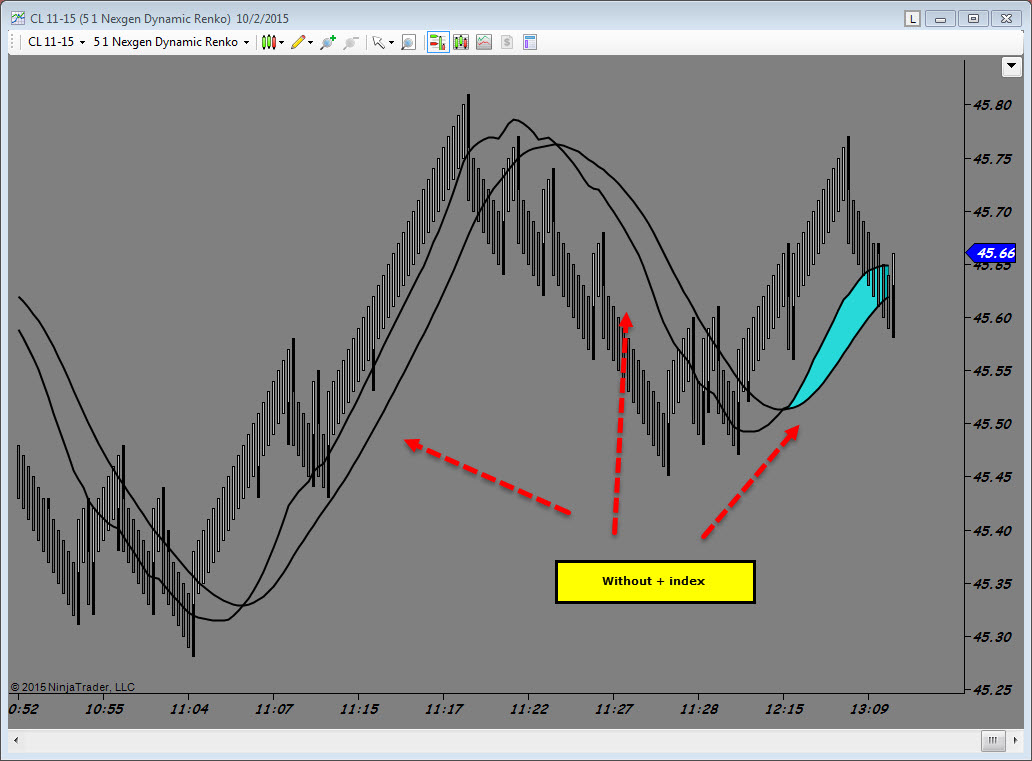Screen dimensions: 1032x761
Task: Click the horizontal scrollbar right arrow
Action: coord(1015,741)
